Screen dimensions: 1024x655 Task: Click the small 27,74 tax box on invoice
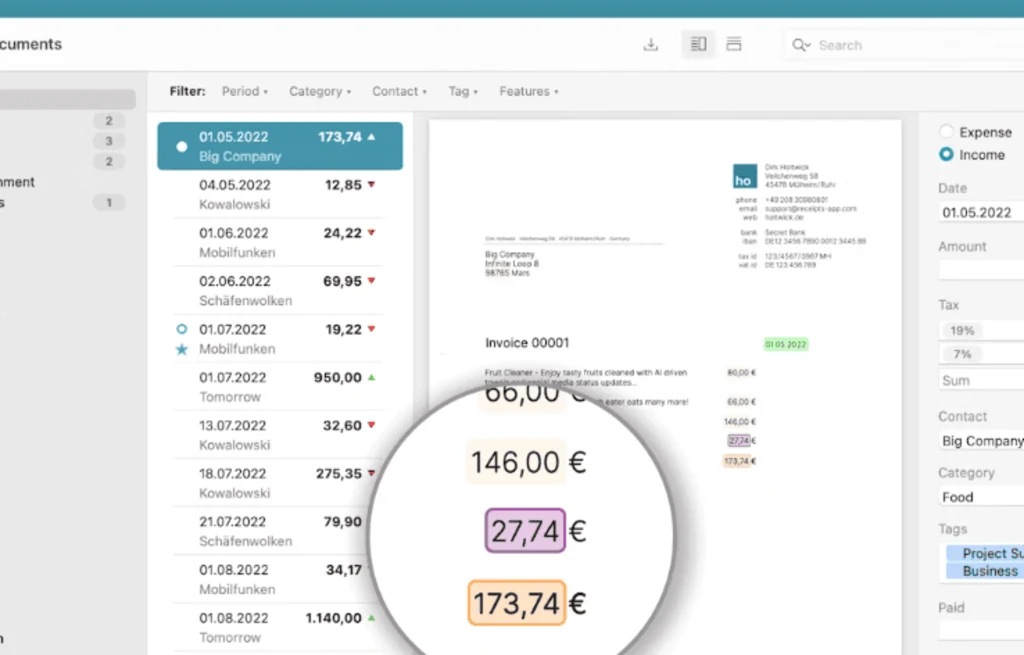pos(739,441)
